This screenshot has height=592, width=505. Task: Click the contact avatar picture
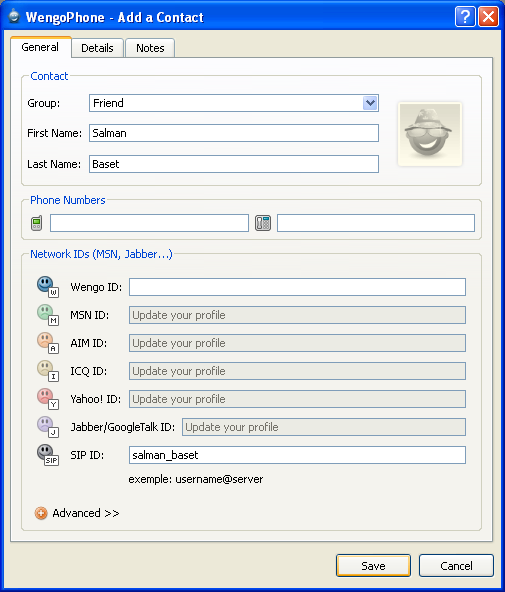click(x=430, y=134)
